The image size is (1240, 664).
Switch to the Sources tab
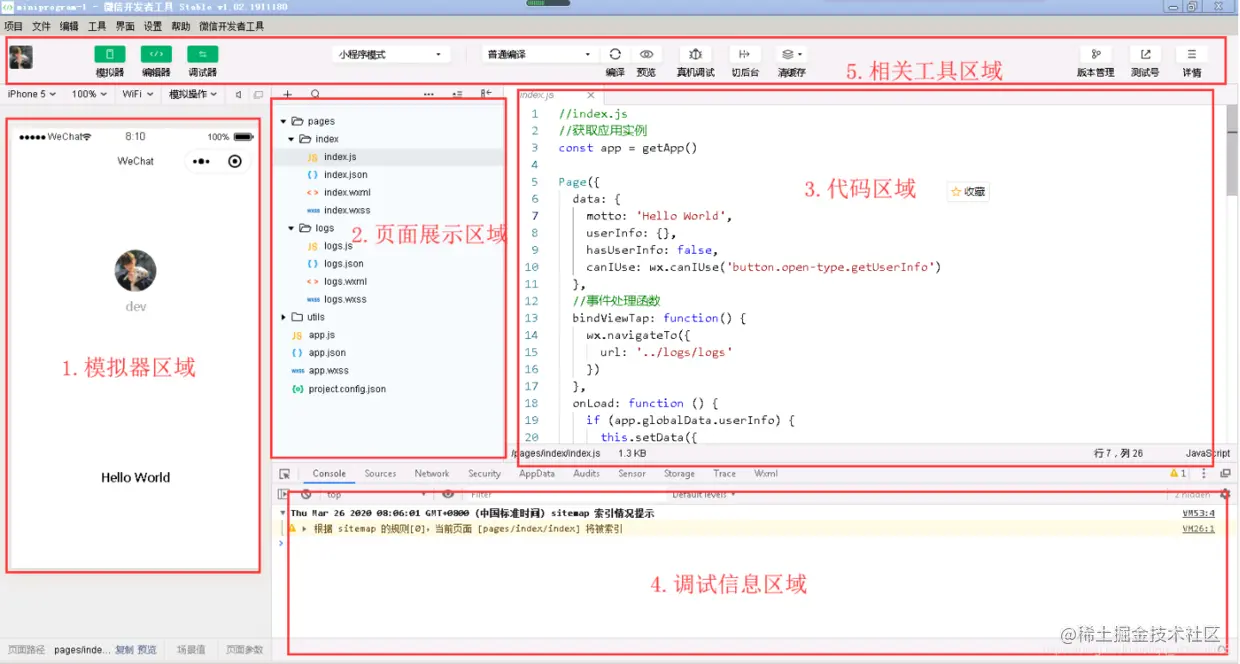[x=380, y=474]
